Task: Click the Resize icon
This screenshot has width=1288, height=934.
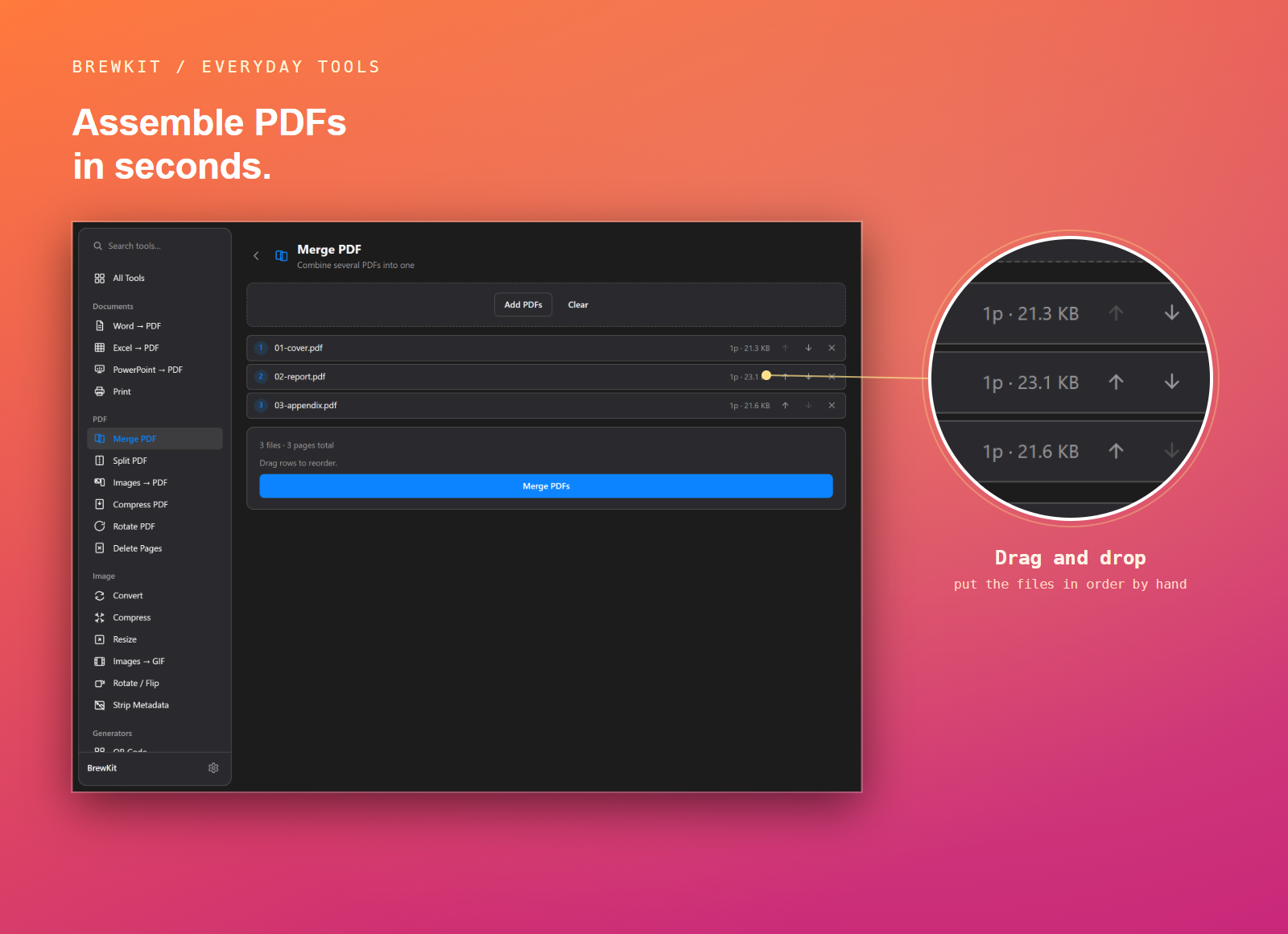Action: (x=100, y=639)
